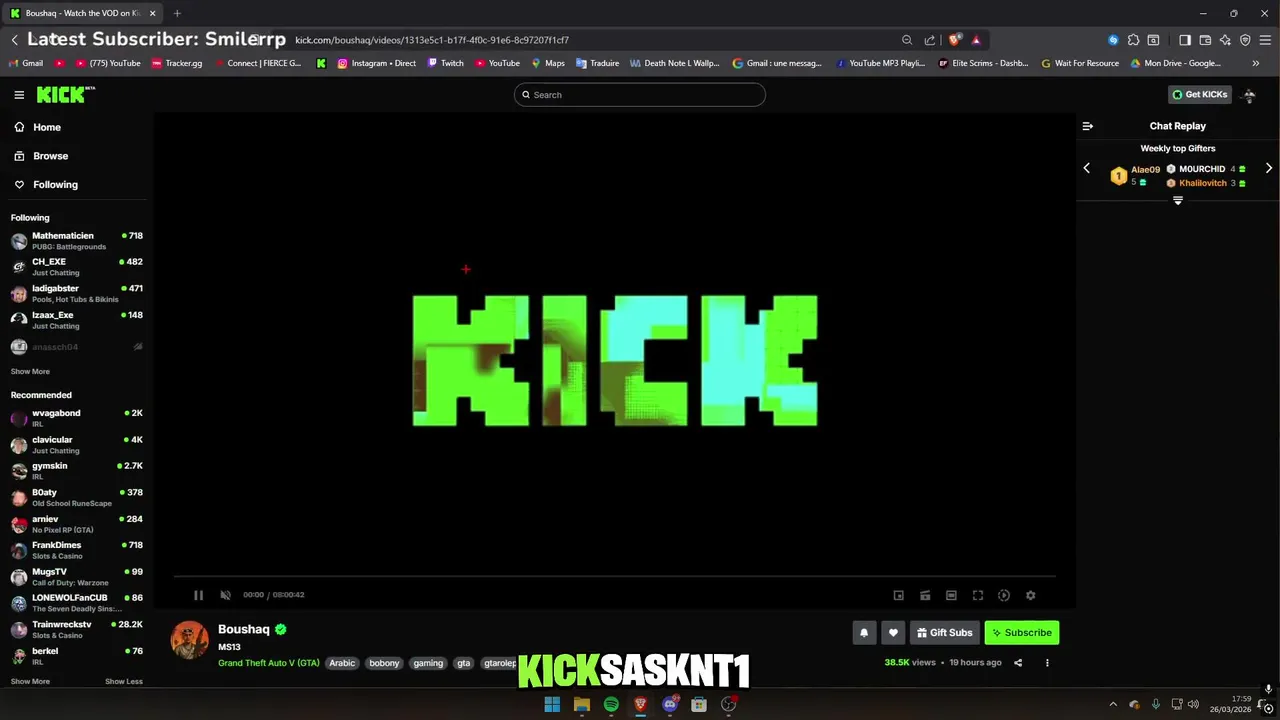The width and height of the screenshot is (1280, 720).
Task: Open the Kick hamburger sidebar menu
Action: 19,95
